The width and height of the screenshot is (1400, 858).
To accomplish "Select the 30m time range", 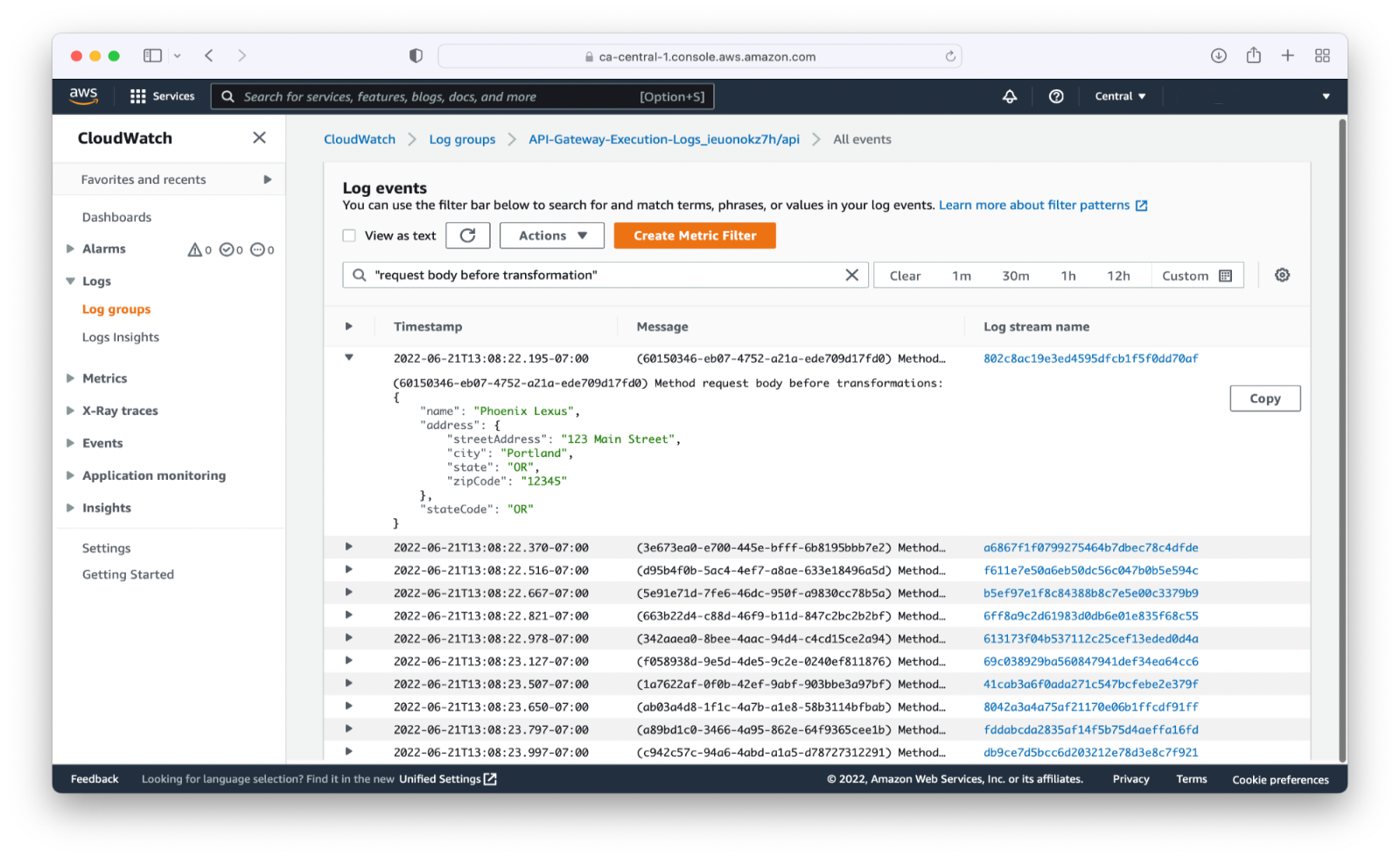I will (x=1016, y=276).
